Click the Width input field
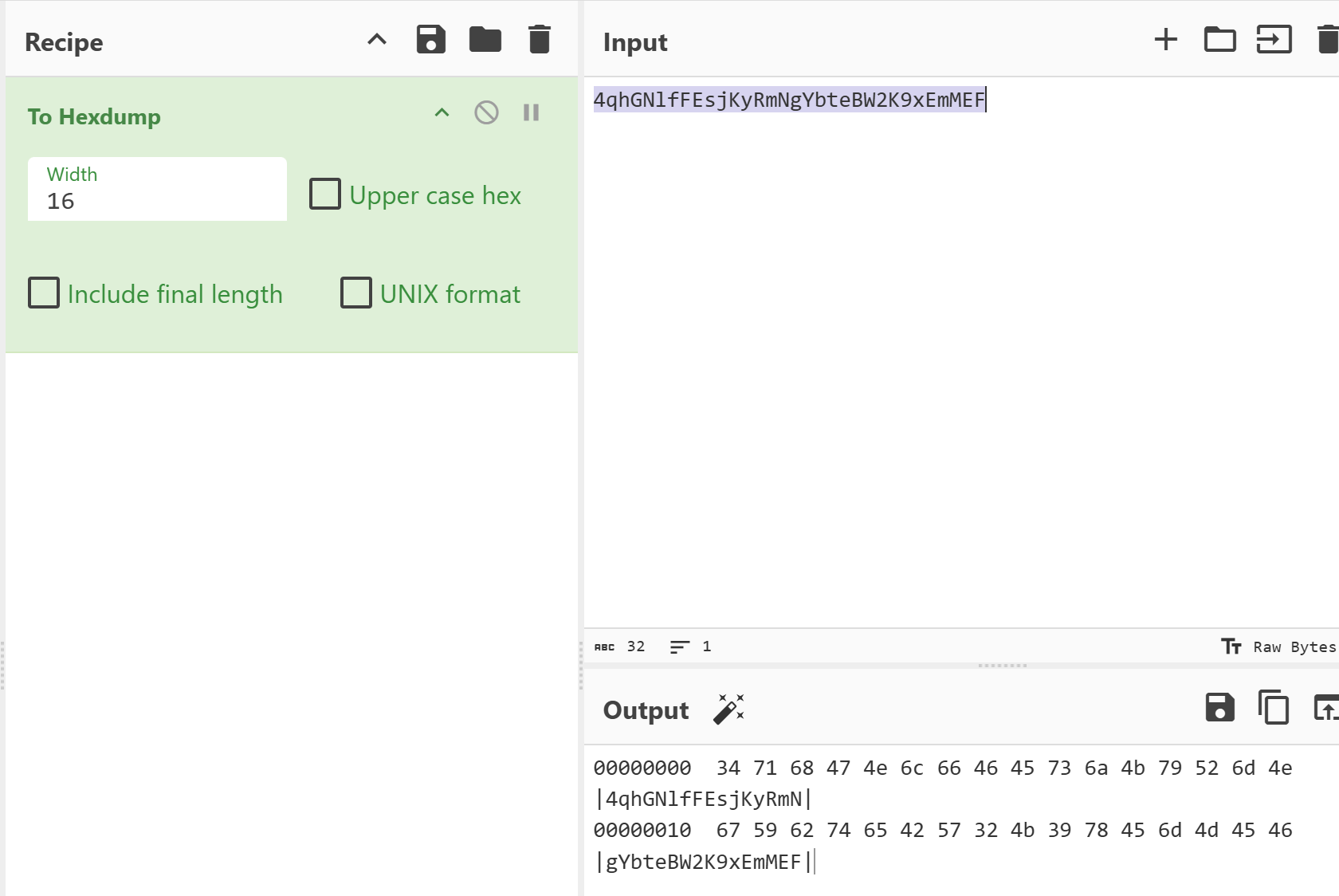 [x=157, y=200]
